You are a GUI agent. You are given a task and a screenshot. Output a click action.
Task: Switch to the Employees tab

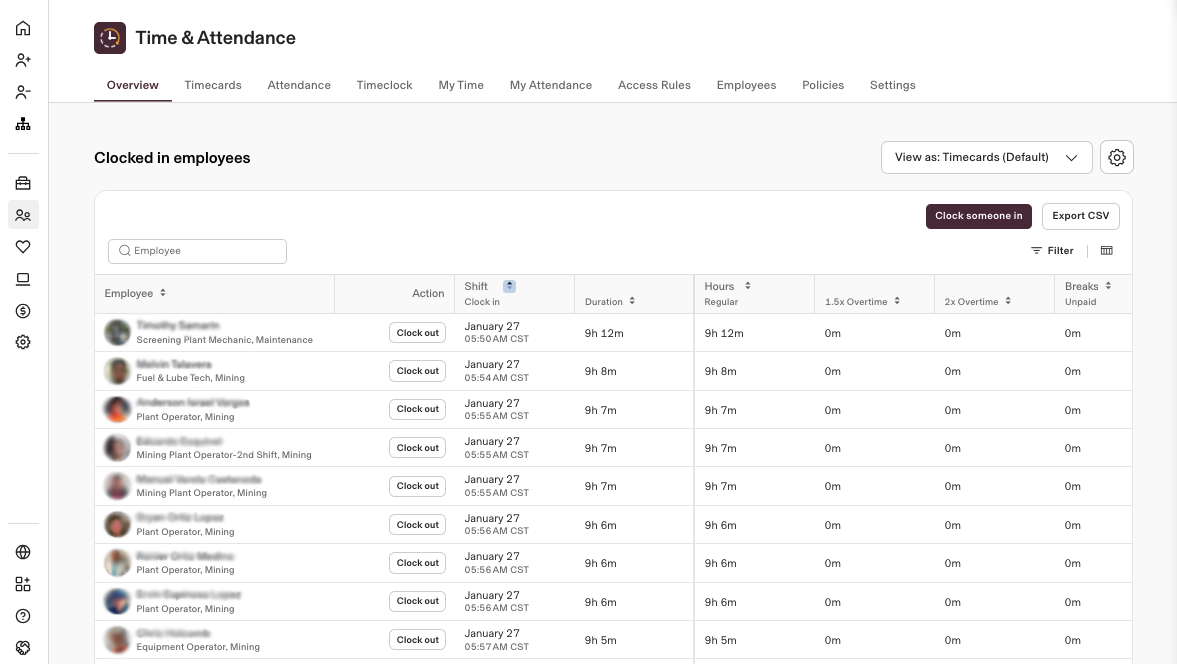pos(746,86)
